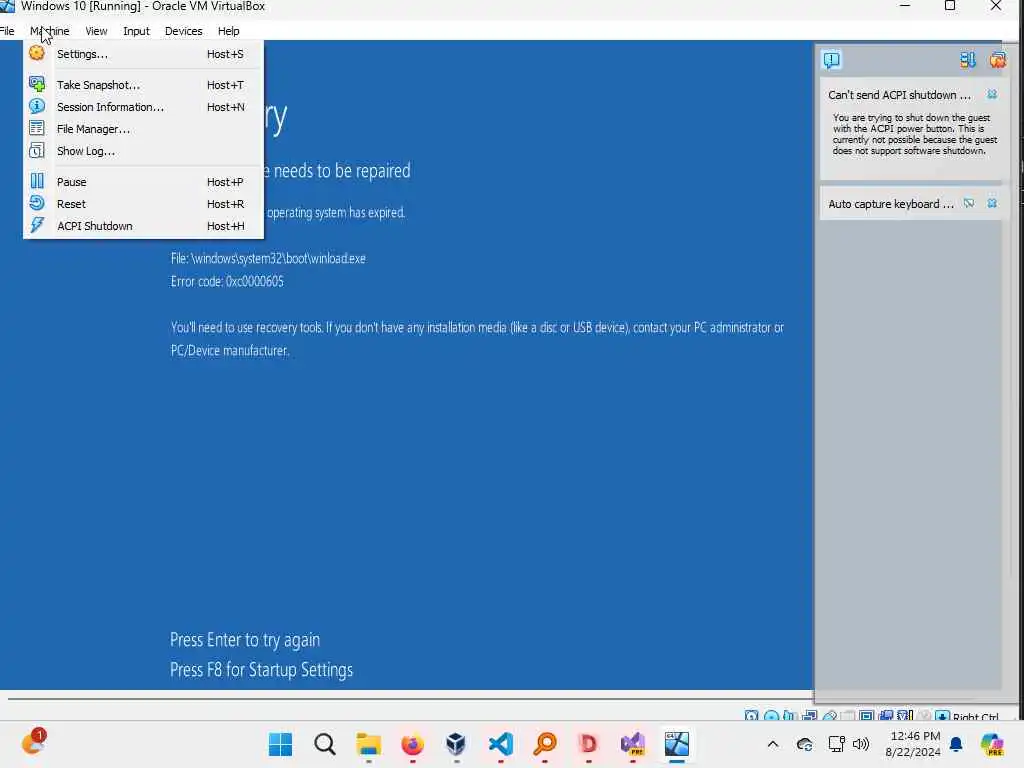Screen dimensions: 1024x768
Task: Open the Input menu
Action: pyautogui.click(x=136, y=31)
